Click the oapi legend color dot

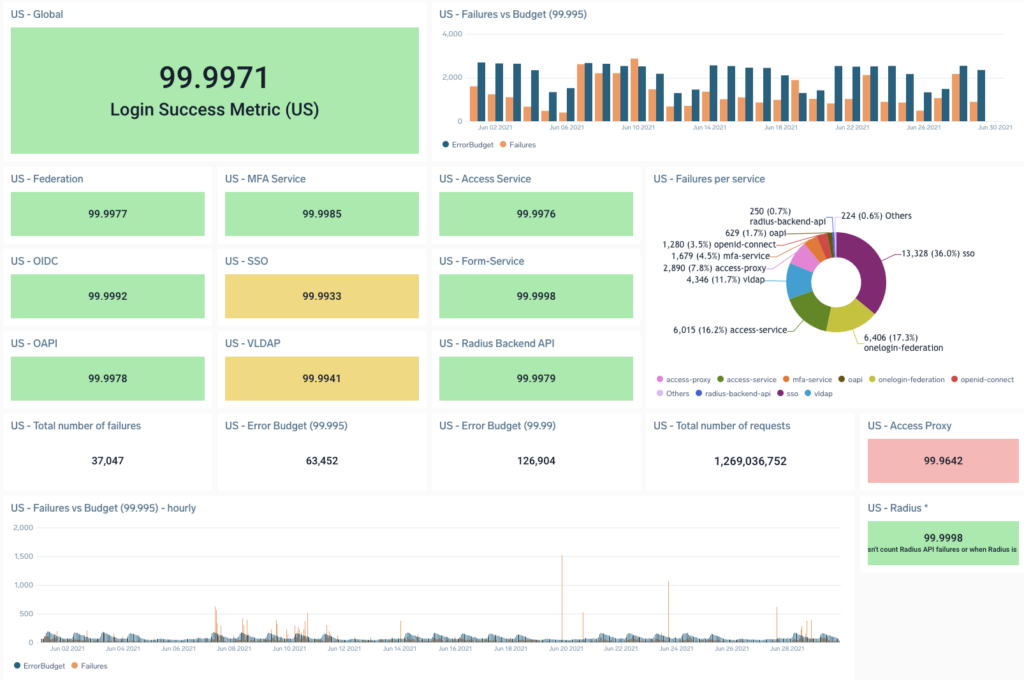(841, 379)
